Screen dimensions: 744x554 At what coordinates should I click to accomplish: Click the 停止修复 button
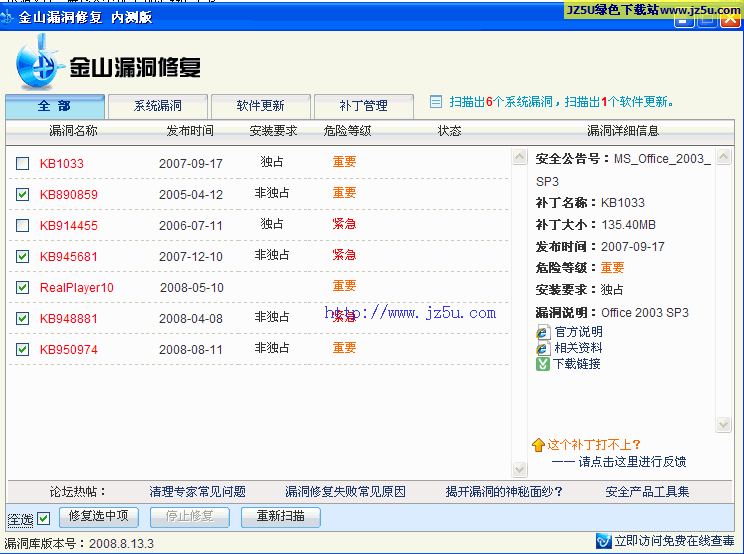tap(190, 517)
